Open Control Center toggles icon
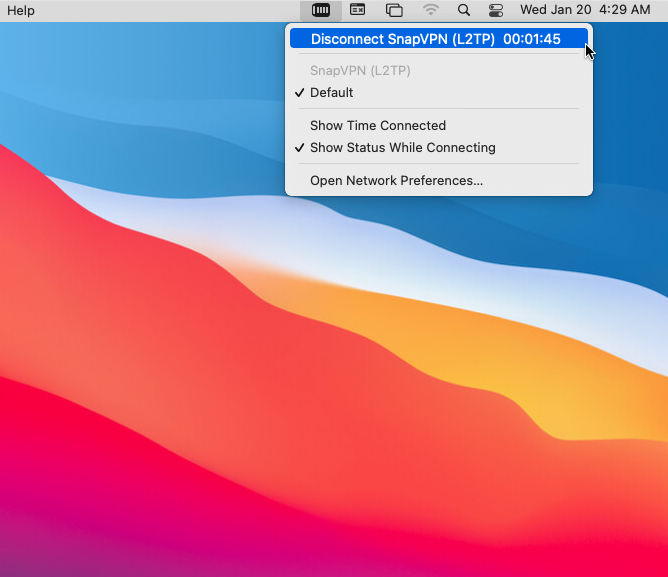Screen dimensions: 668x577 (495, 10)
